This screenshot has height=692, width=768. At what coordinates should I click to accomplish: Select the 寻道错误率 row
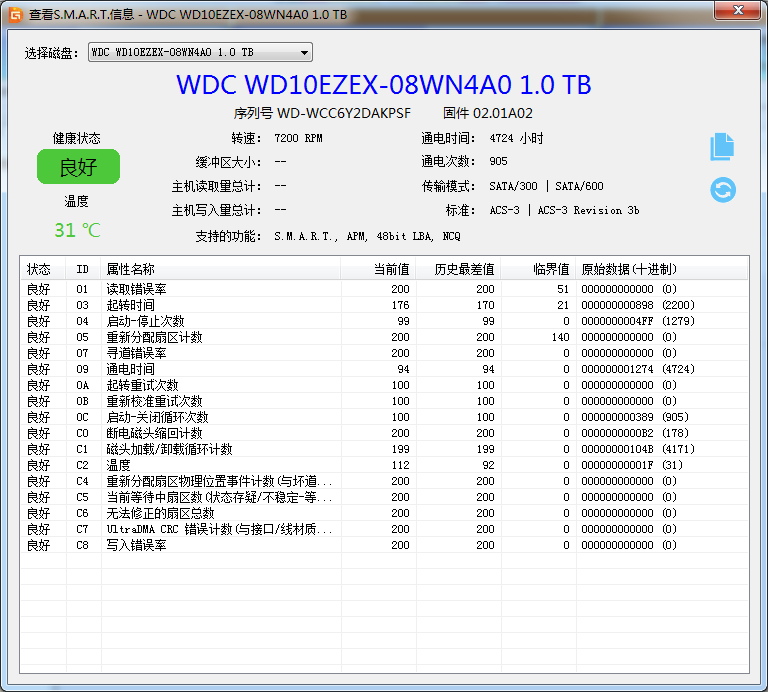[384, 353]
